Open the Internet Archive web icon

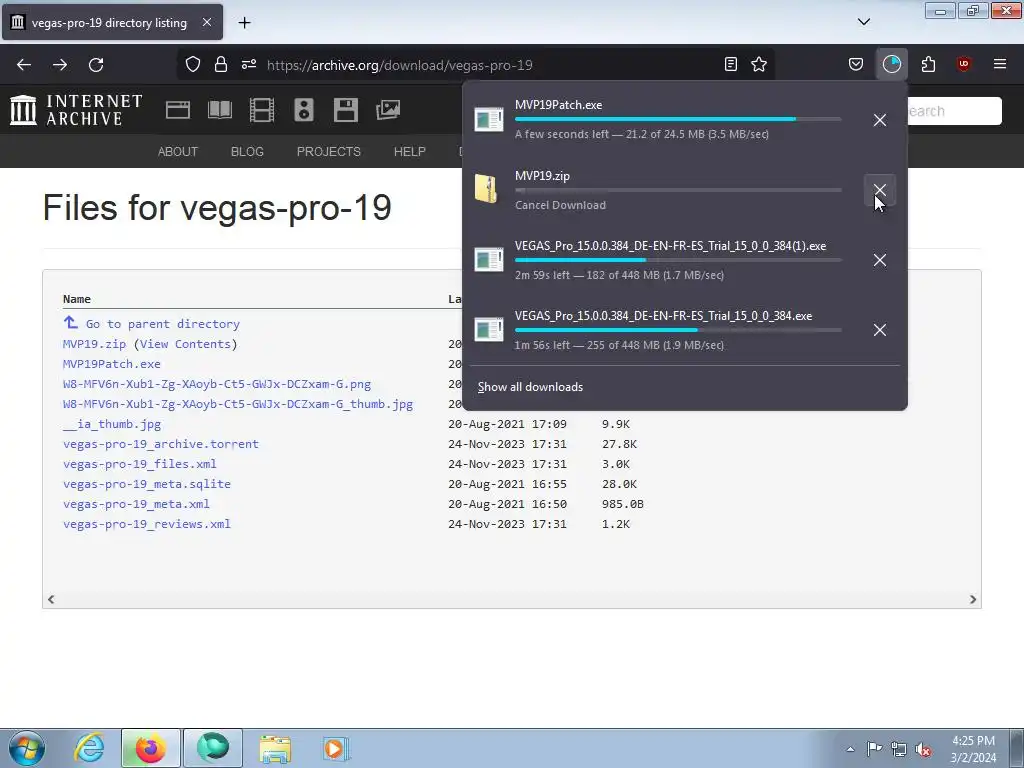[x=178, y=110]
